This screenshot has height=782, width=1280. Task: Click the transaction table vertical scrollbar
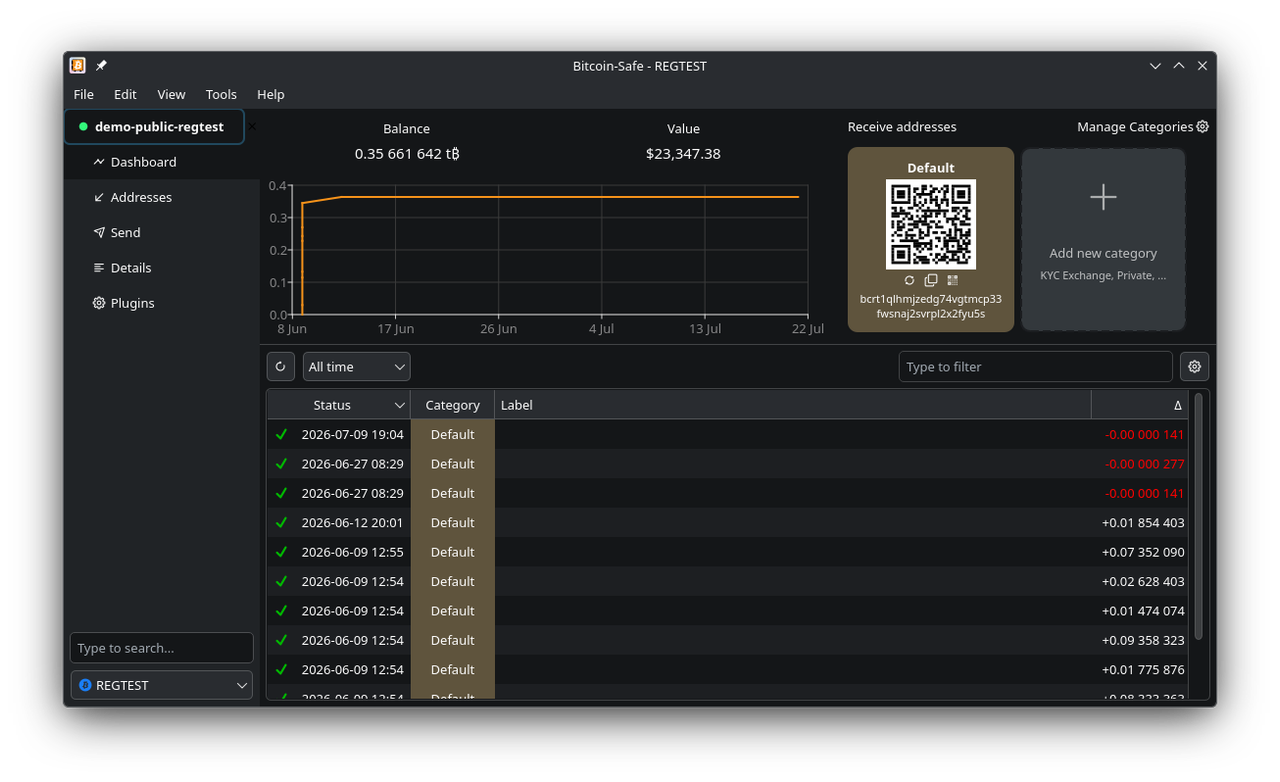[x=1198, y=517]
